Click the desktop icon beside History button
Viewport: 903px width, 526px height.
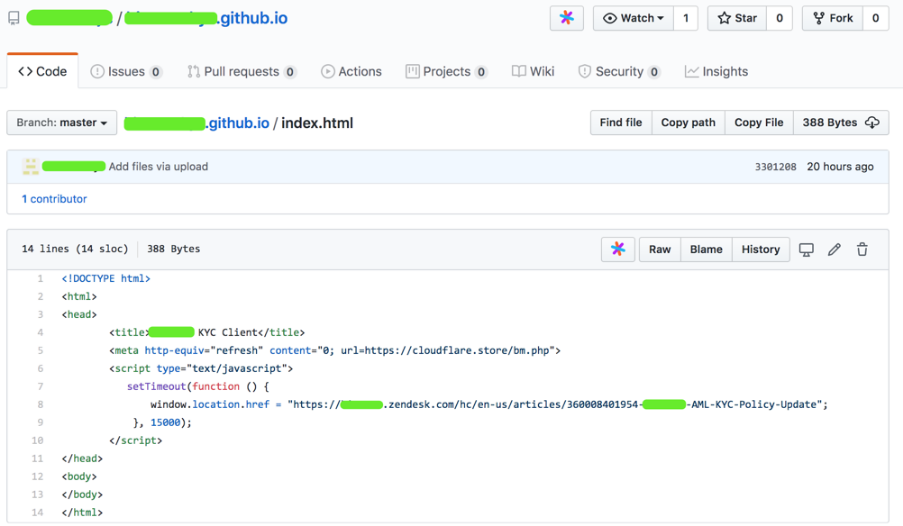pyautogui.click(x=806, y=249)
